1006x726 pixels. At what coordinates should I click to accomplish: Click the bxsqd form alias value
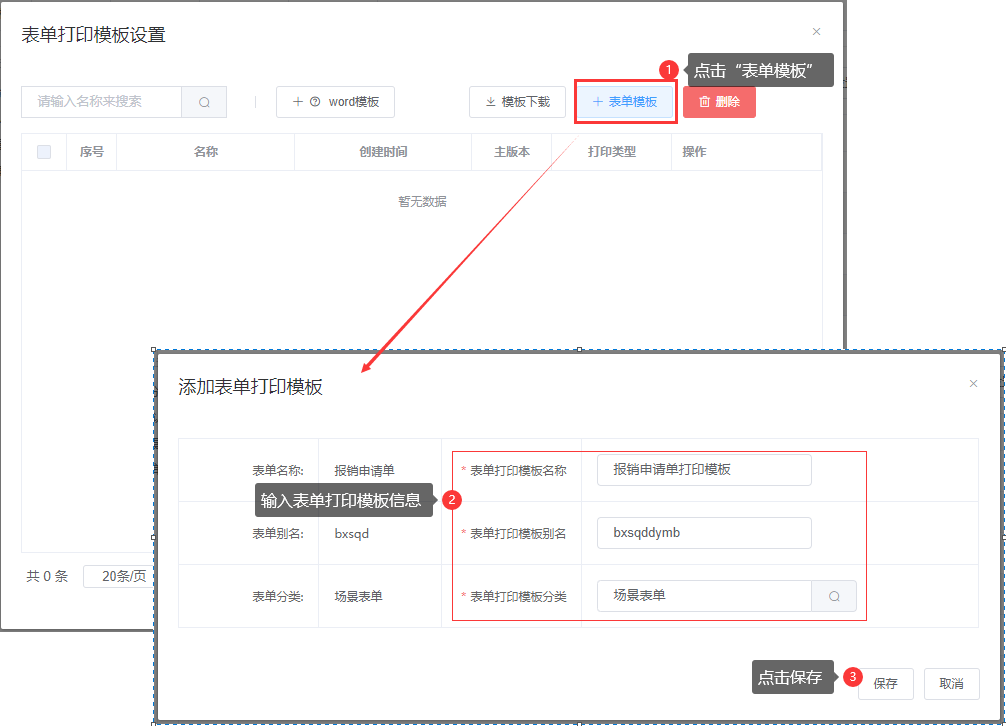click(352, 534)
